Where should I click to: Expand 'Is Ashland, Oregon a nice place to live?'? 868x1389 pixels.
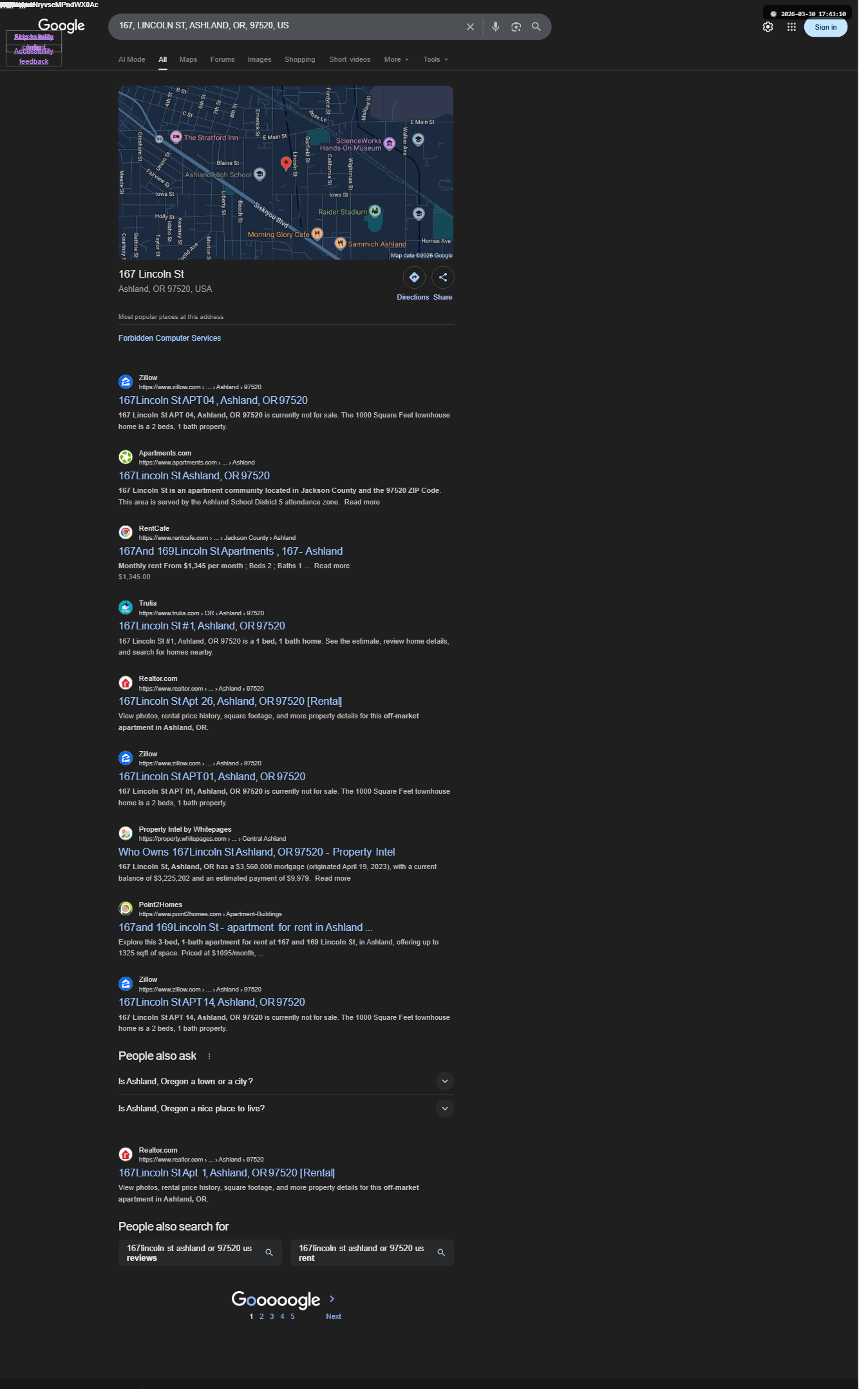pyautogui.click(x=286, y=1109)
